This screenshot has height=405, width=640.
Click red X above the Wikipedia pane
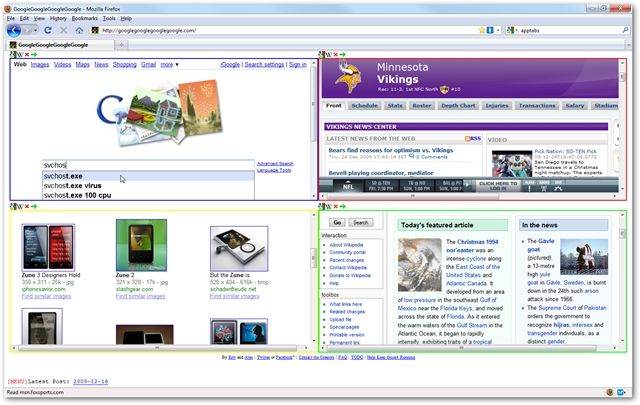[336, 206]
